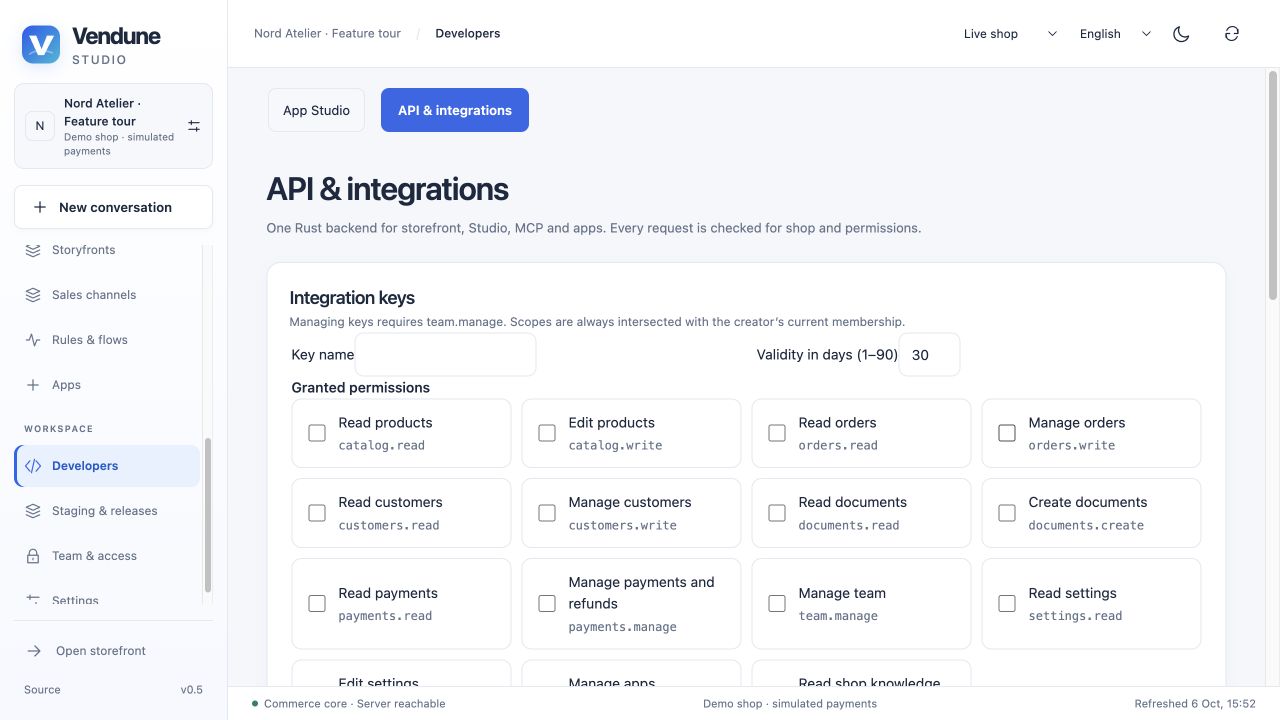Click the Team & access lock icon
1280x720 pixels.
[x=33, y=556]
